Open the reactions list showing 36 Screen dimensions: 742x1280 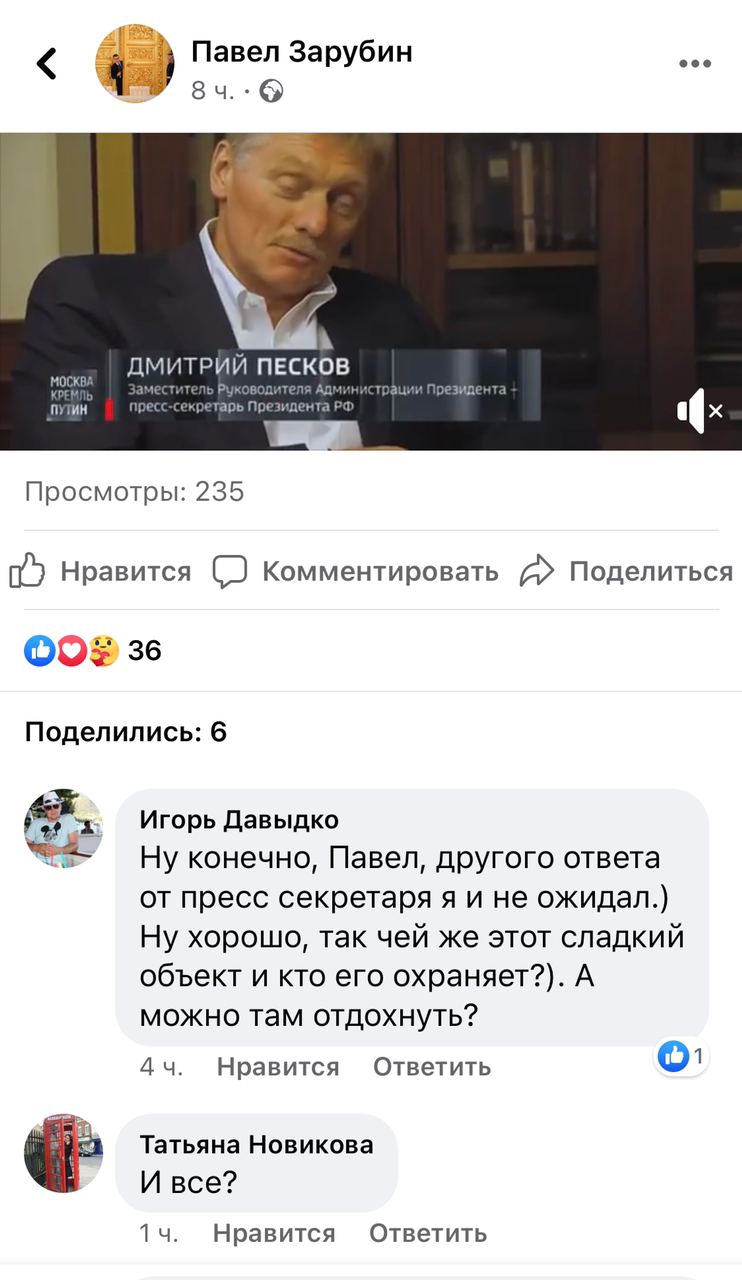pos(92,651)
